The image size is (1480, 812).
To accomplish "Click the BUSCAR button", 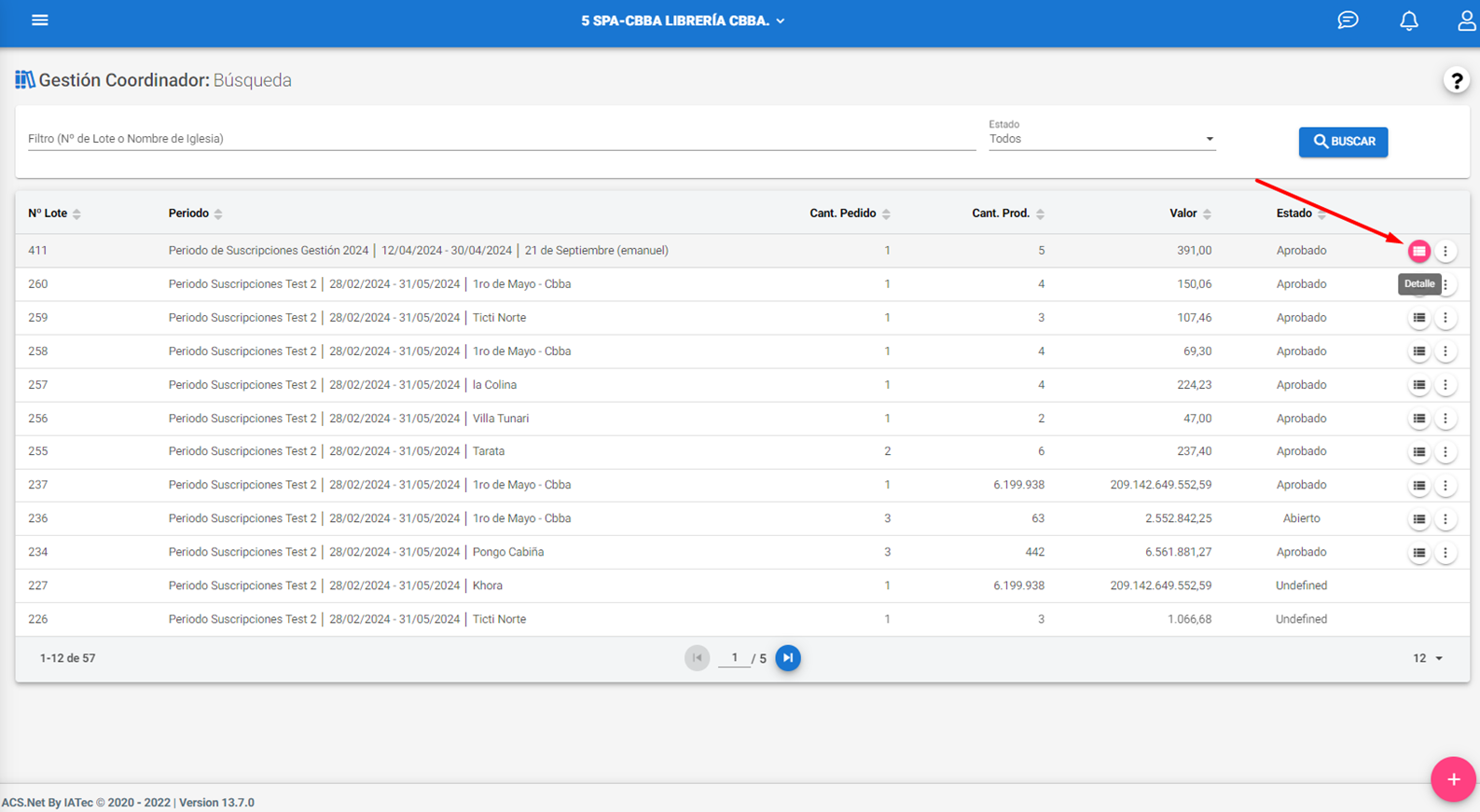I will [x=1343, y=142].
